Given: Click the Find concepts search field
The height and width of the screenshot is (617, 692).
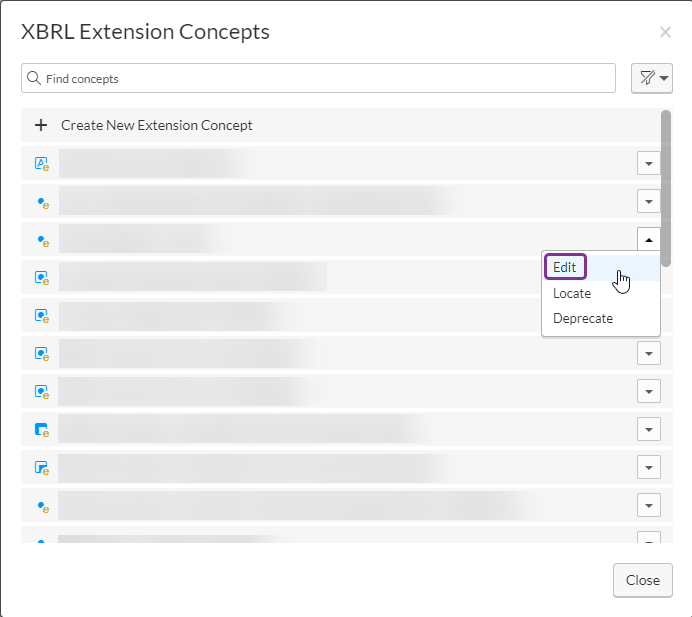Looking at the screenshot, I should tap(320, 78).
